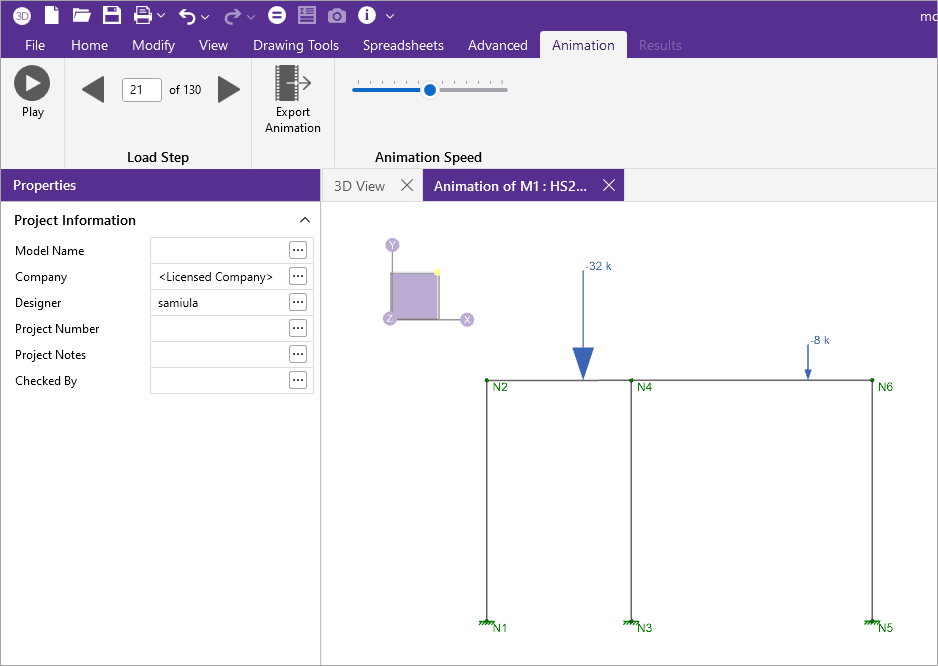
Task: Click the load step number input field
Action: point(141,90)
